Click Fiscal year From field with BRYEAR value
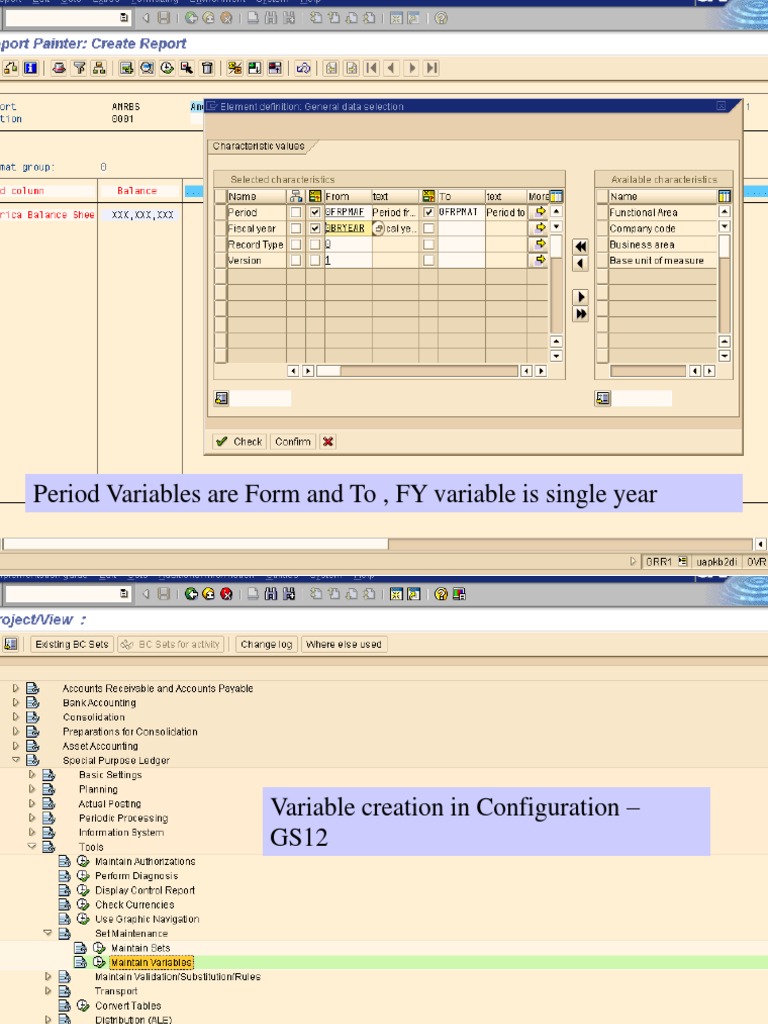This screenshot has width=768, height=1024. tap(347, 228)
